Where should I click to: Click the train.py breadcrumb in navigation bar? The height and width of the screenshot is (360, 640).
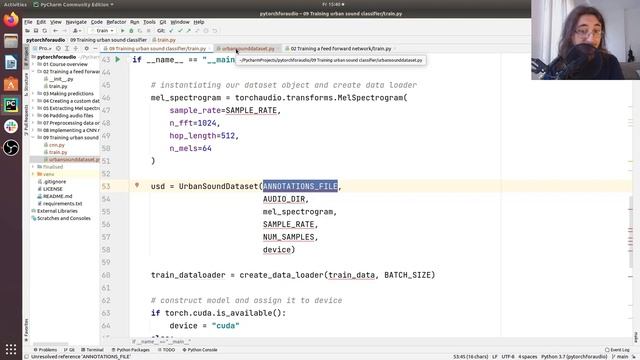click(x=164, y=40)
